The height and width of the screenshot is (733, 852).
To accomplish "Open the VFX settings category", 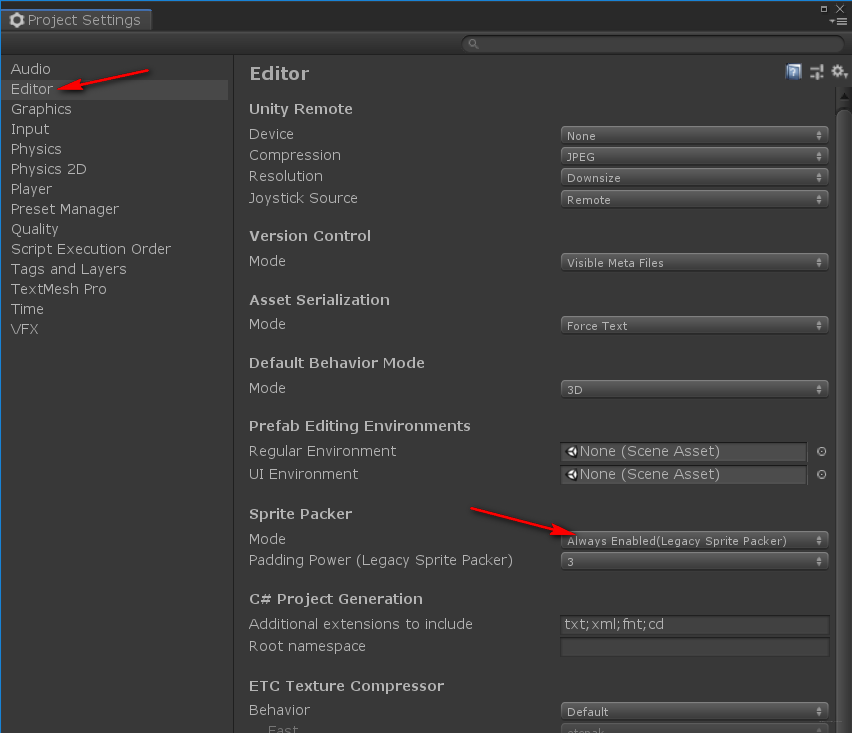I will [x=24, y=329].
